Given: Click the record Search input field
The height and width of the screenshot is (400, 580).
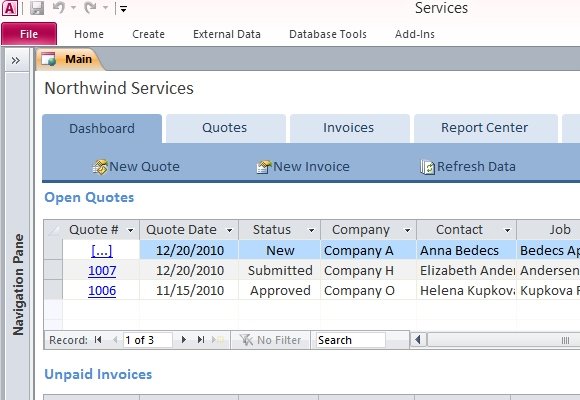Looking at the screenshot, I should click(350, 340).
